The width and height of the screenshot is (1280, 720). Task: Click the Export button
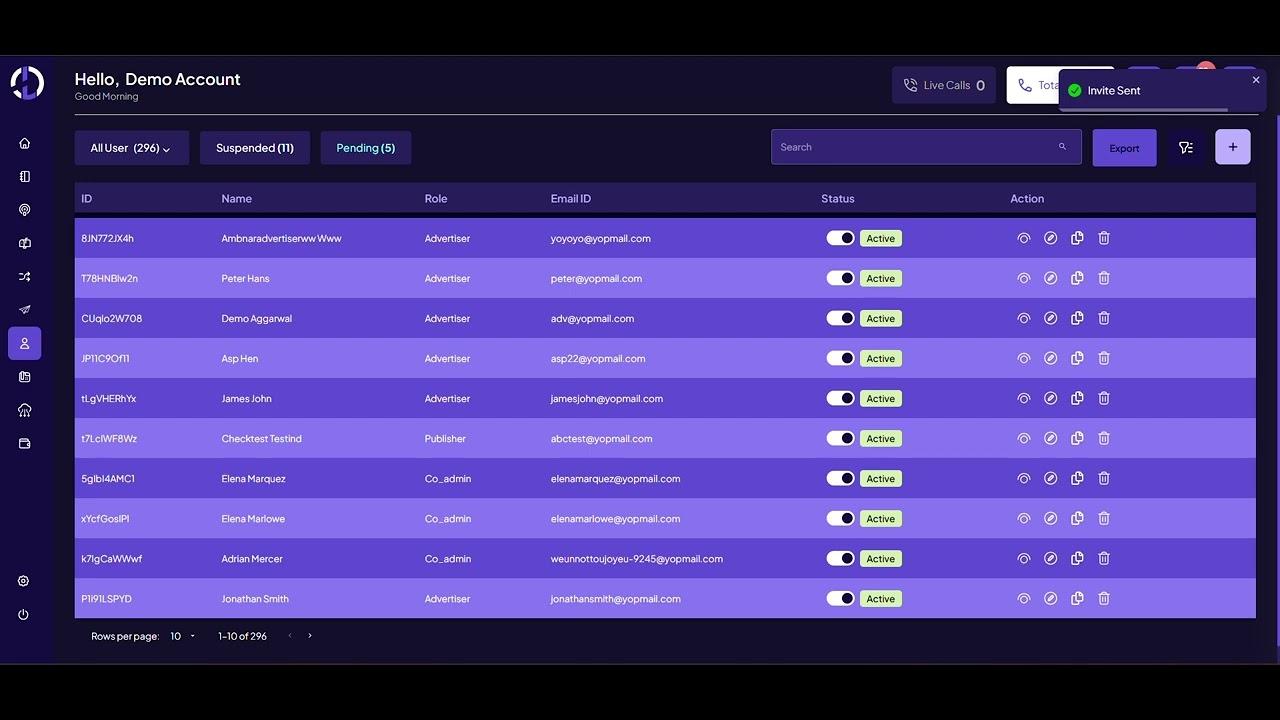point(1124,148)
